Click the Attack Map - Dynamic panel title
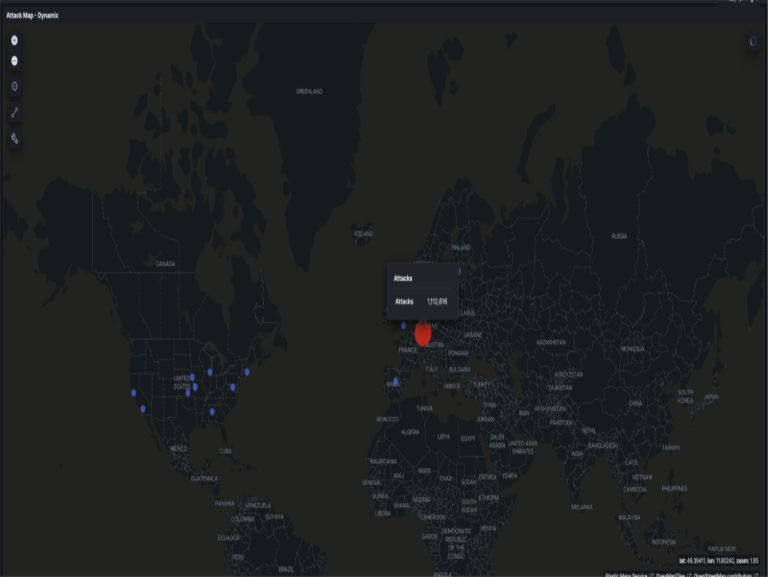The width and height of the screenshot is (768, 577). 33,15
